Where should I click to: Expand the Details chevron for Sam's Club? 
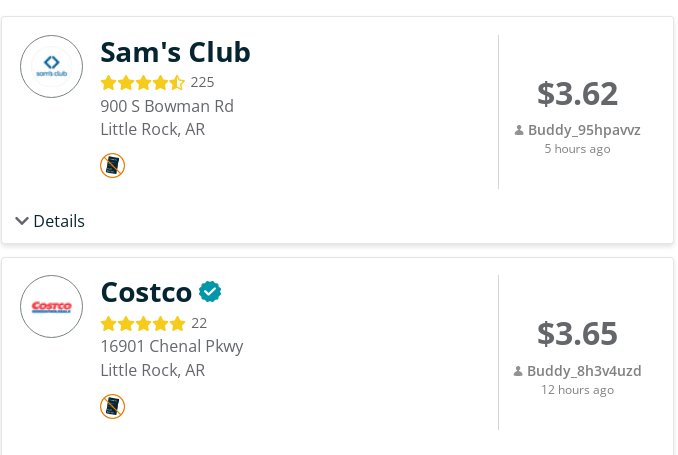coord(22,221)
